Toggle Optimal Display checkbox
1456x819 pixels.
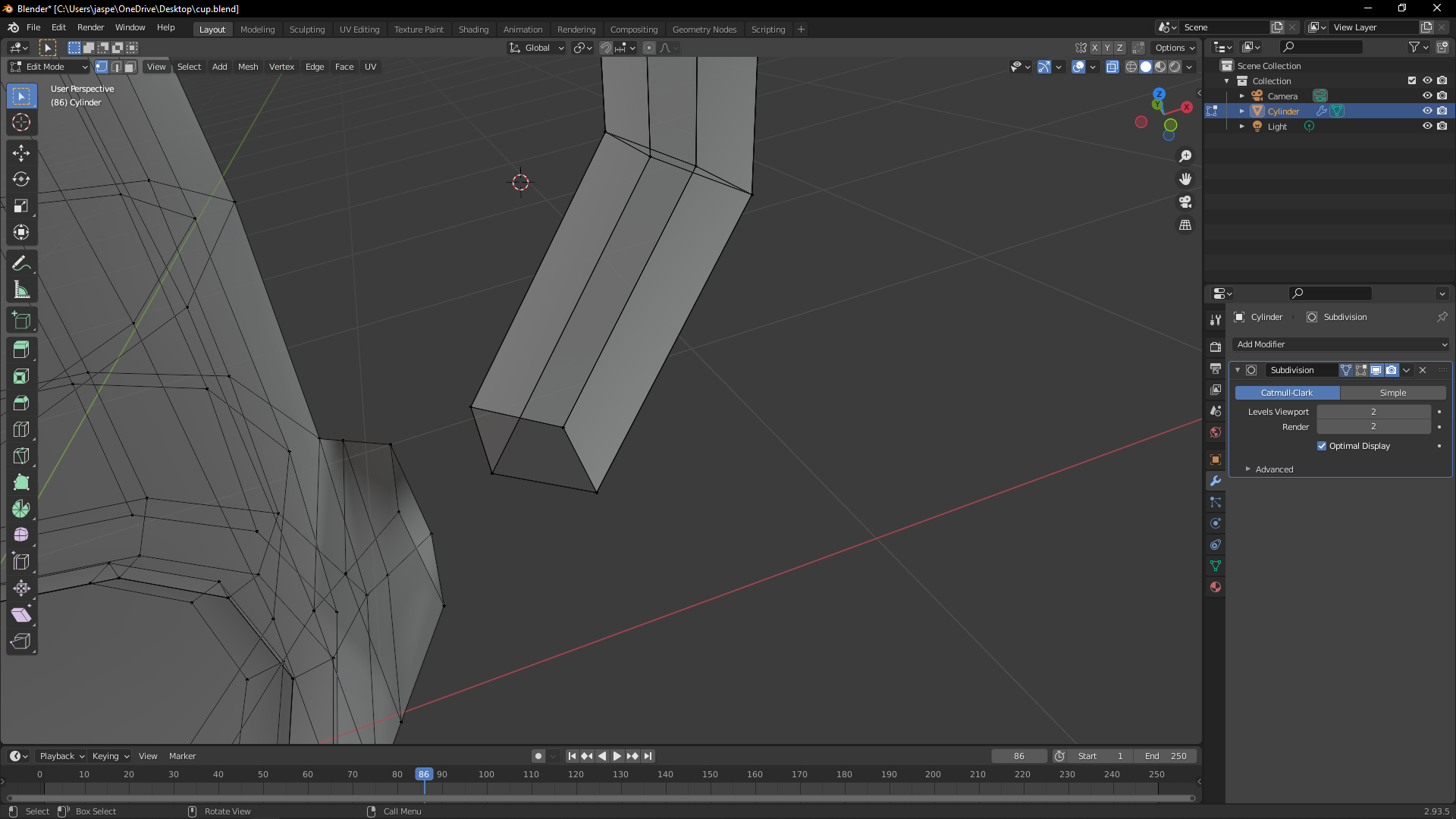(1322, 446)
